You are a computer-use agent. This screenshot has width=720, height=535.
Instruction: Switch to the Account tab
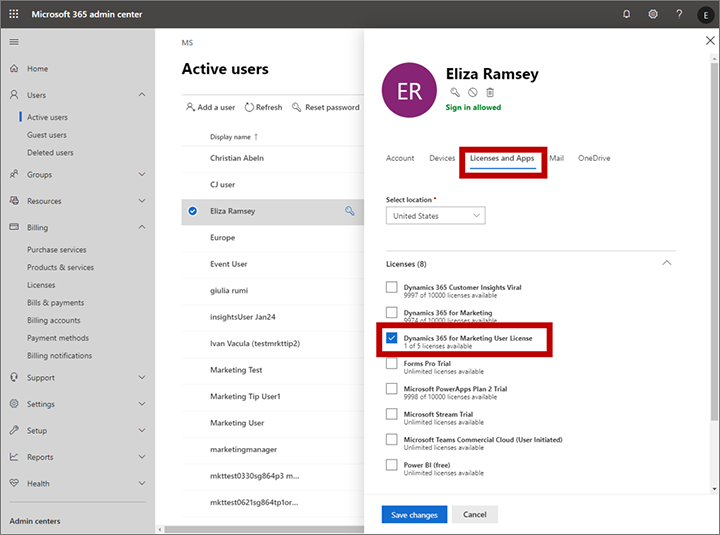pos(400,158)
